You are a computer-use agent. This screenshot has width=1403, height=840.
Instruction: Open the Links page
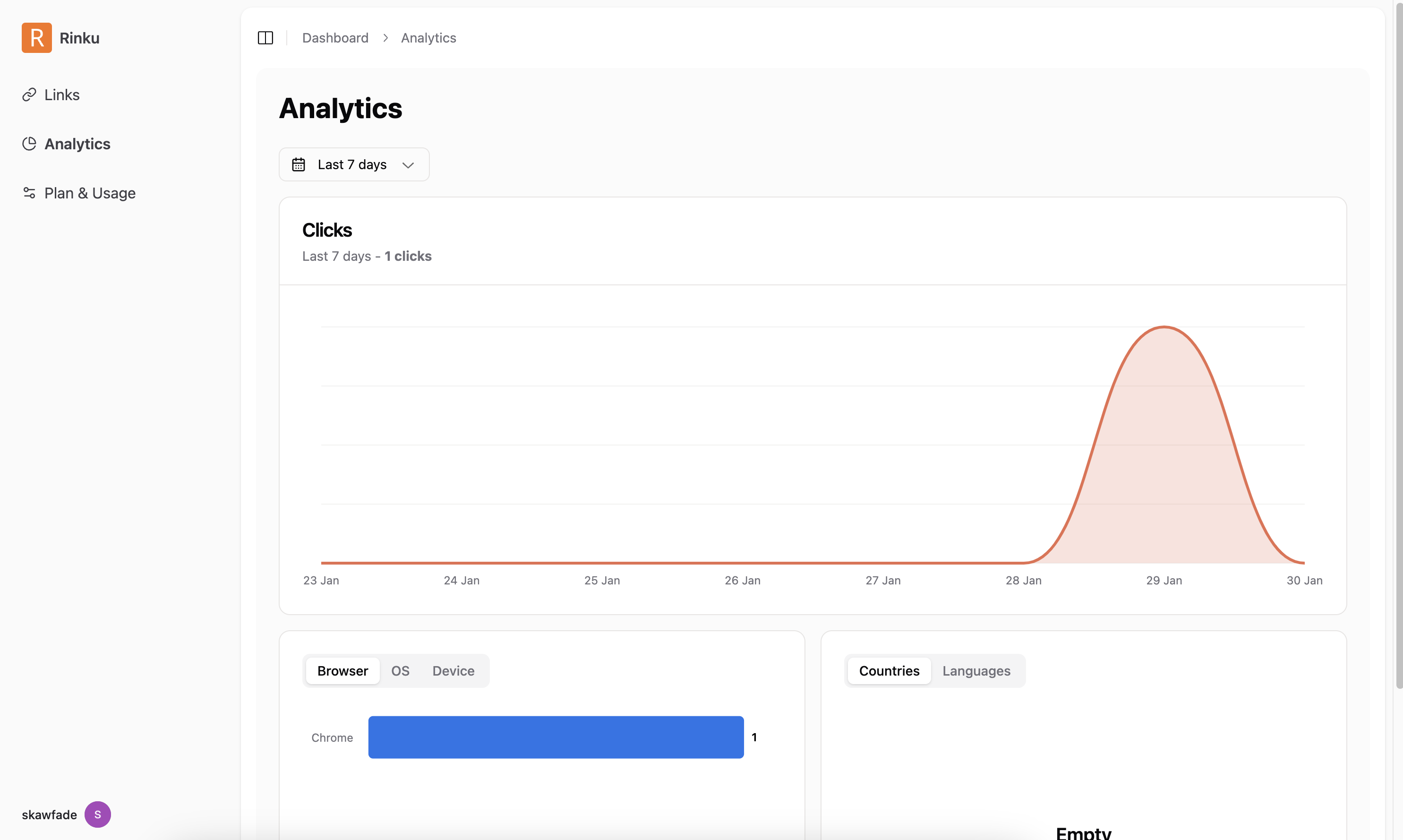tap(62, 94)
